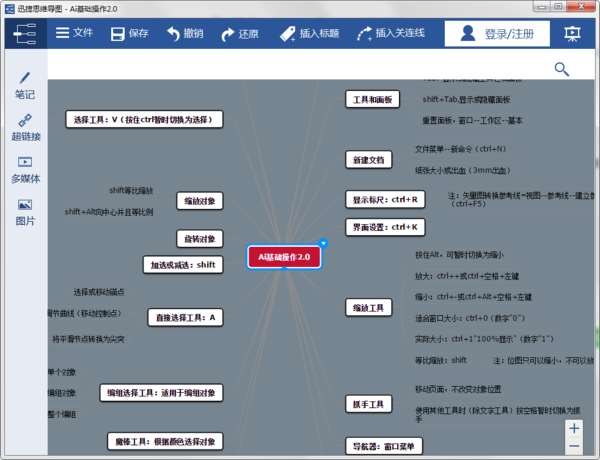Insert 多媒体 multimedia
Image resolution: width=600 pixels, height=460 pixels.
pyautogui.click(x=25, y=170)
